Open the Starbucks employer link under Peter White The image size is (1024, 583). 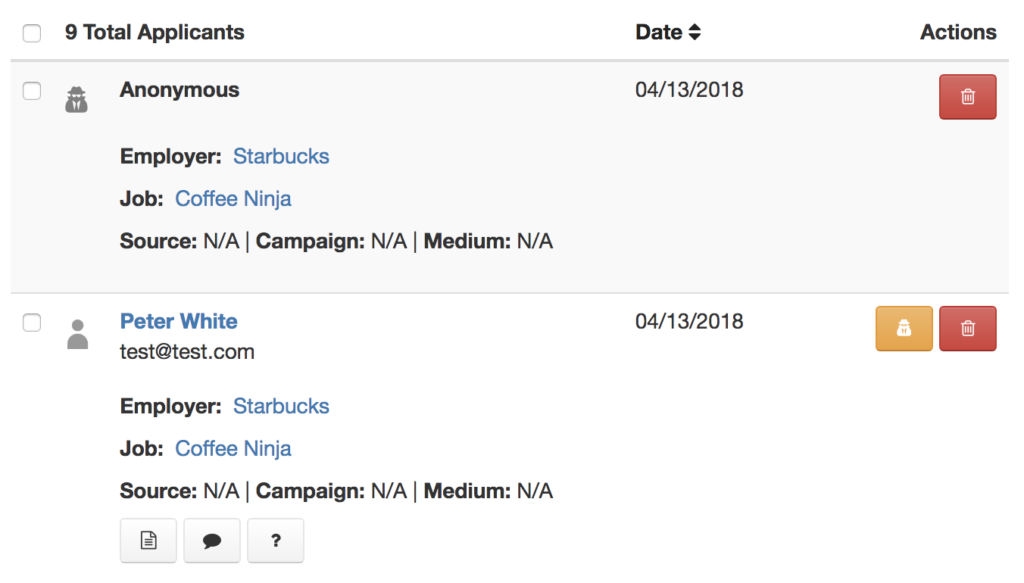281,406
